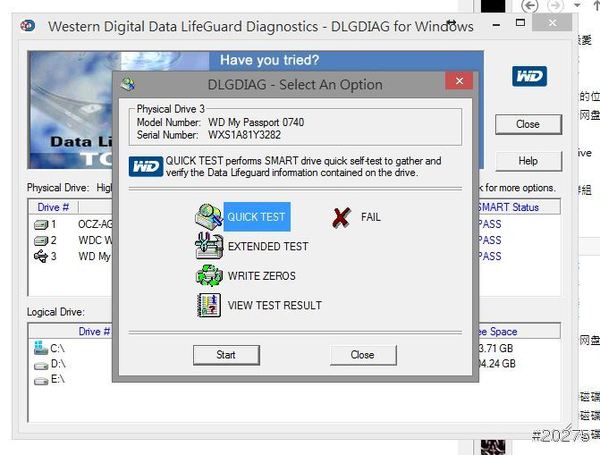Close the Select An Option dialog
The width and height of the screenshot is (600, 455).
[363, 355]
